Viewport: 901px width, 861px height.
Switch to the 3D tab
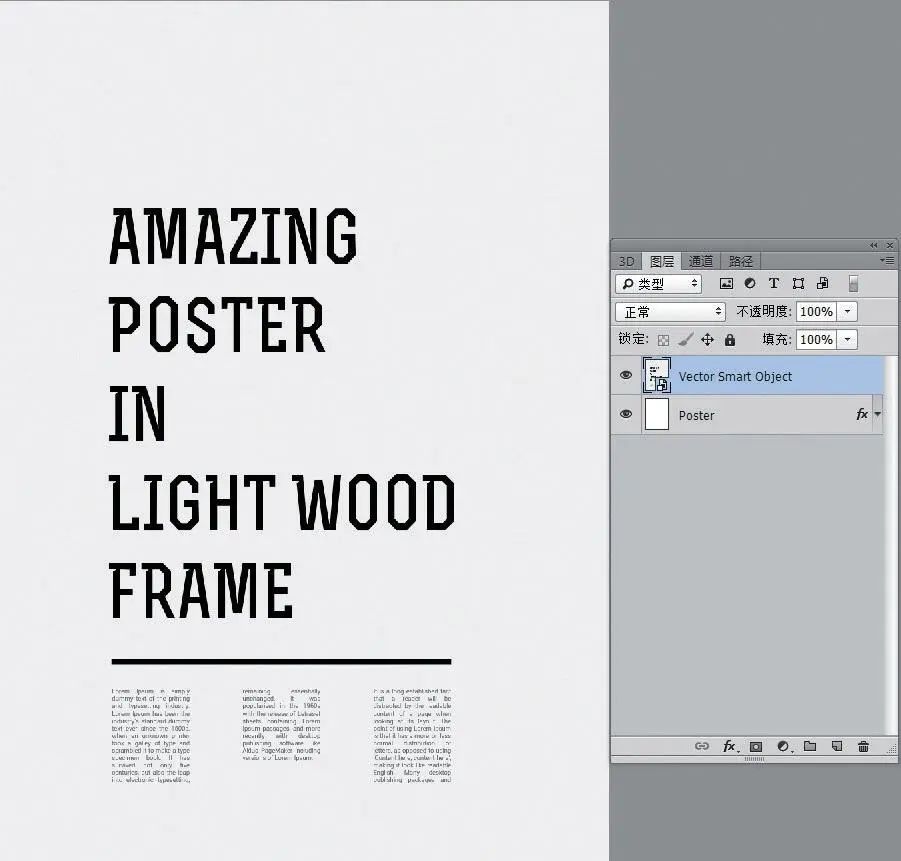(626, 262)
